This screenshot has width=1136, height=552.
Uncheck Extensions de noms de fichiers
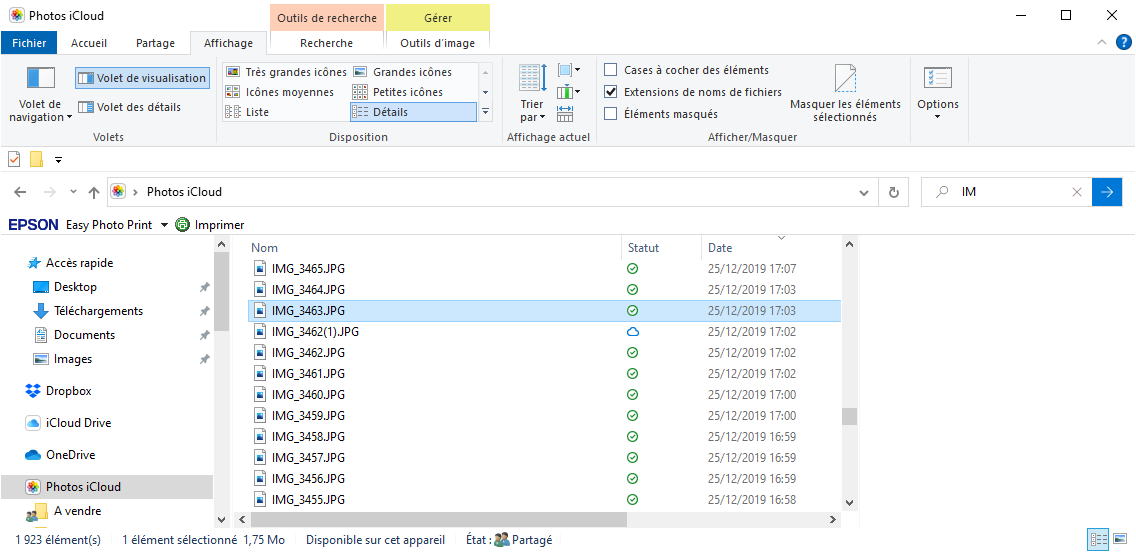coord(611,92)
